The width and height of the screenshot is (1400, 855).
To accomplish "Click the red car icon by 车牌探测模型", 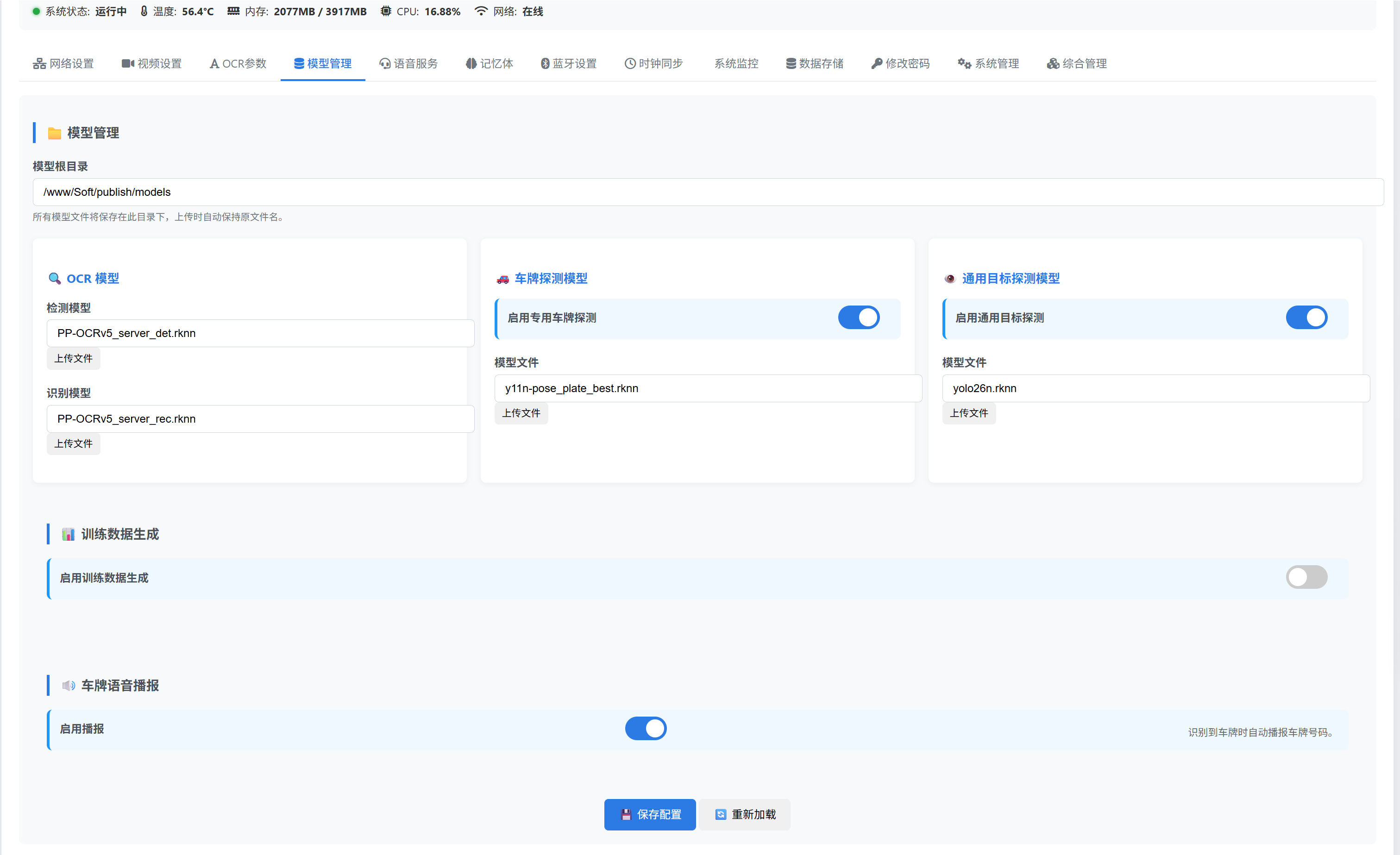I will click(502, 279).
